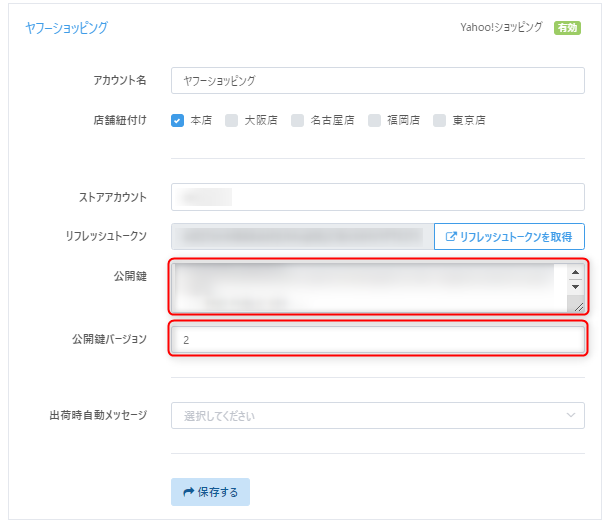Click the external-link icon on the refresh token button
Image resolution: width=608 pixels, height=526 pixels.
tap(451, 237)
